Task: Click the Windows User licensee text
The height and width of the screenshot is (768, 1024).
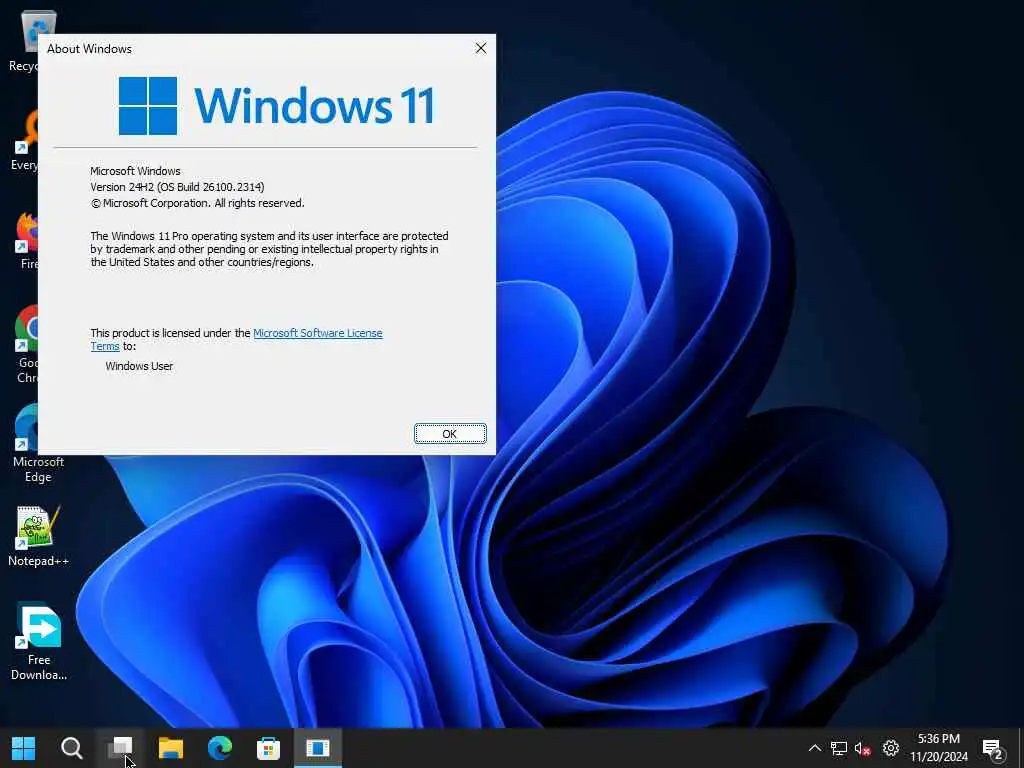Action: (x=139, y=366)
